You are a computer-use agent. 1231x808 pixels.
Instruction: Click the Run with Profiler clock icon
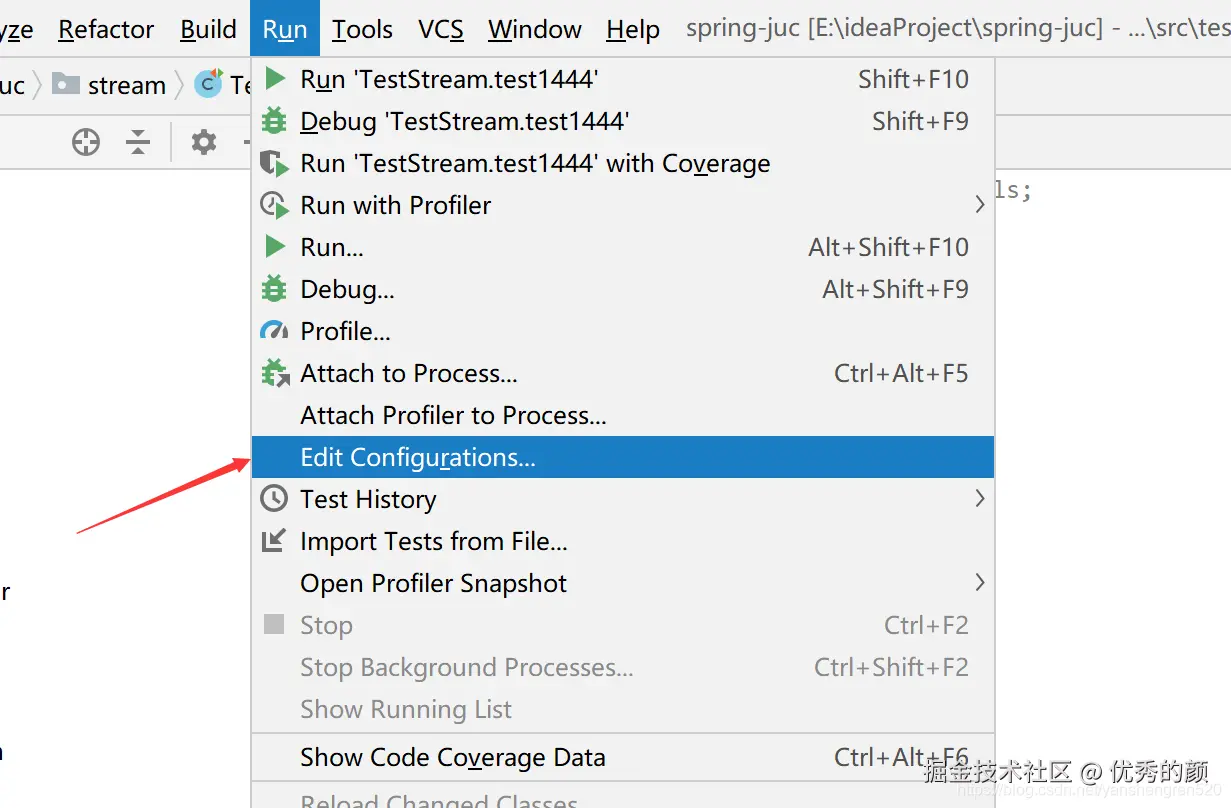tap(274, 205)
